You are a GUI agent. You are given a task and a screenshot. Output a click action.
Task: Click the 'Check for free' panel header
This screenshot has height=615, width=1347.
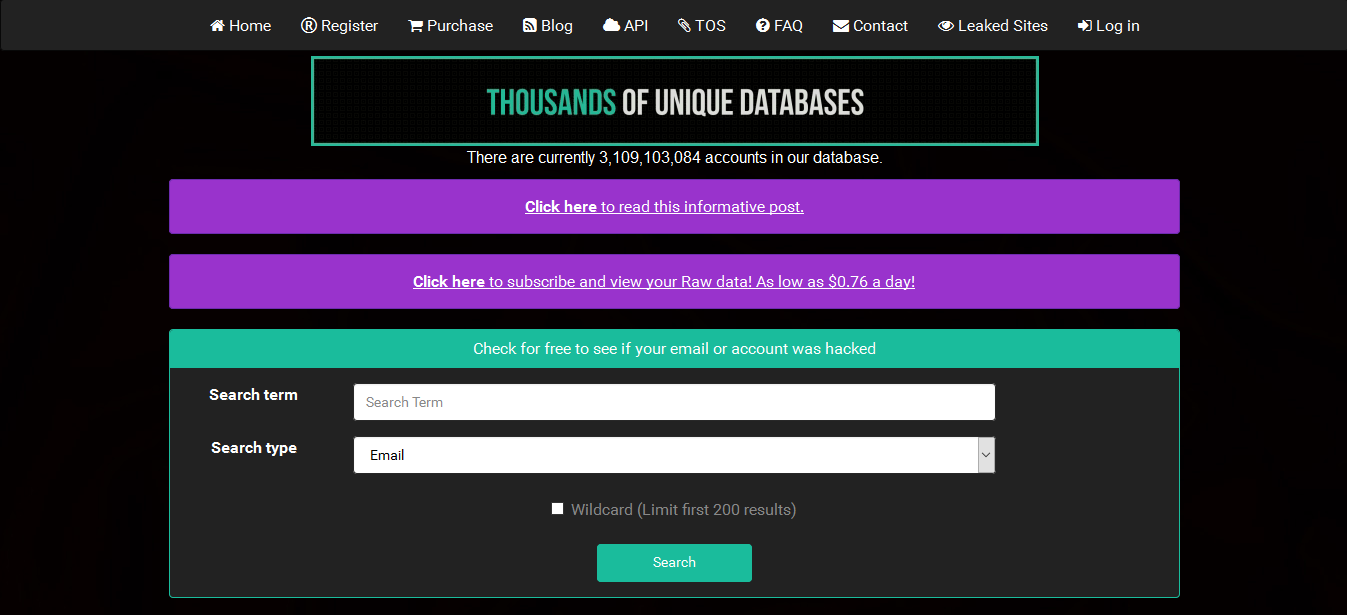tap(674, 349)
